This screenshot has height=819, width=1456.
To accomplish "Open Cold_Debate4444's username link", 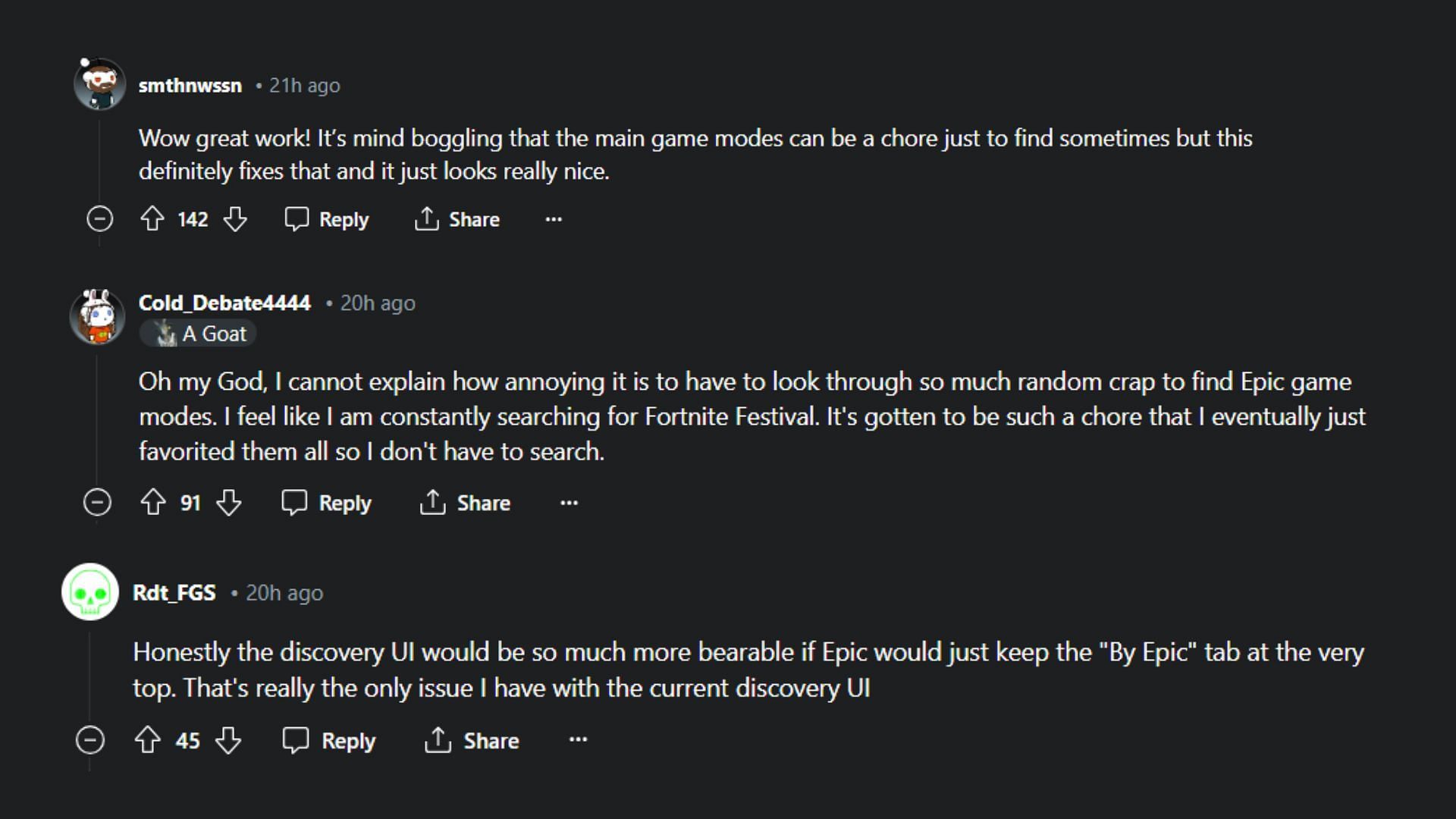I will (x=224, y=303).
